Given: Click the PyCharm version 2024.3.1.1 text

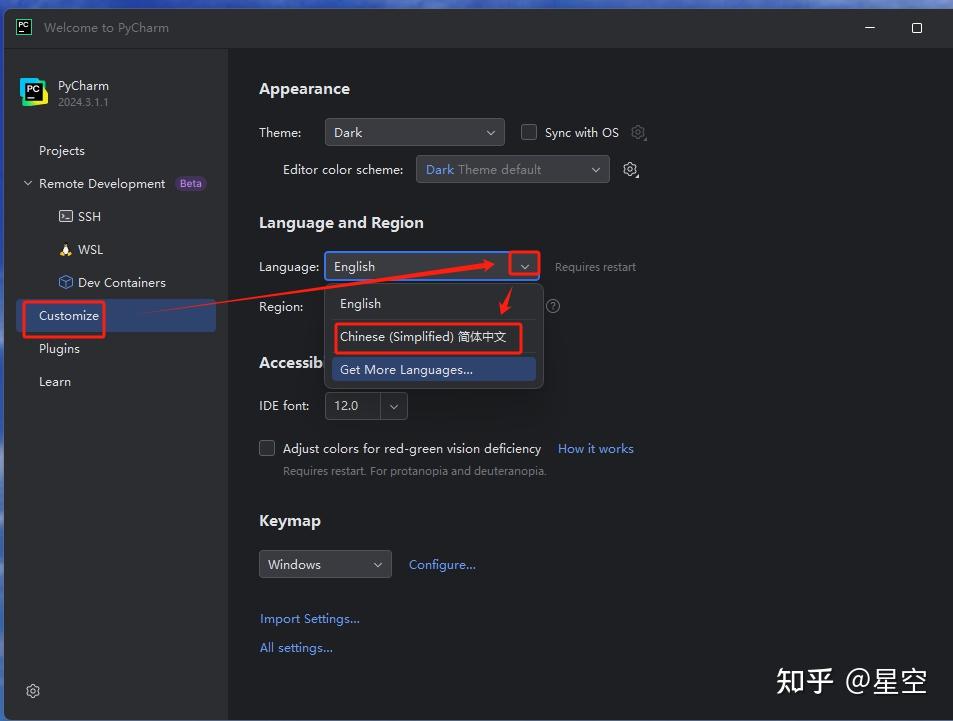Looking at the screenshot, I should pos(83,102).
